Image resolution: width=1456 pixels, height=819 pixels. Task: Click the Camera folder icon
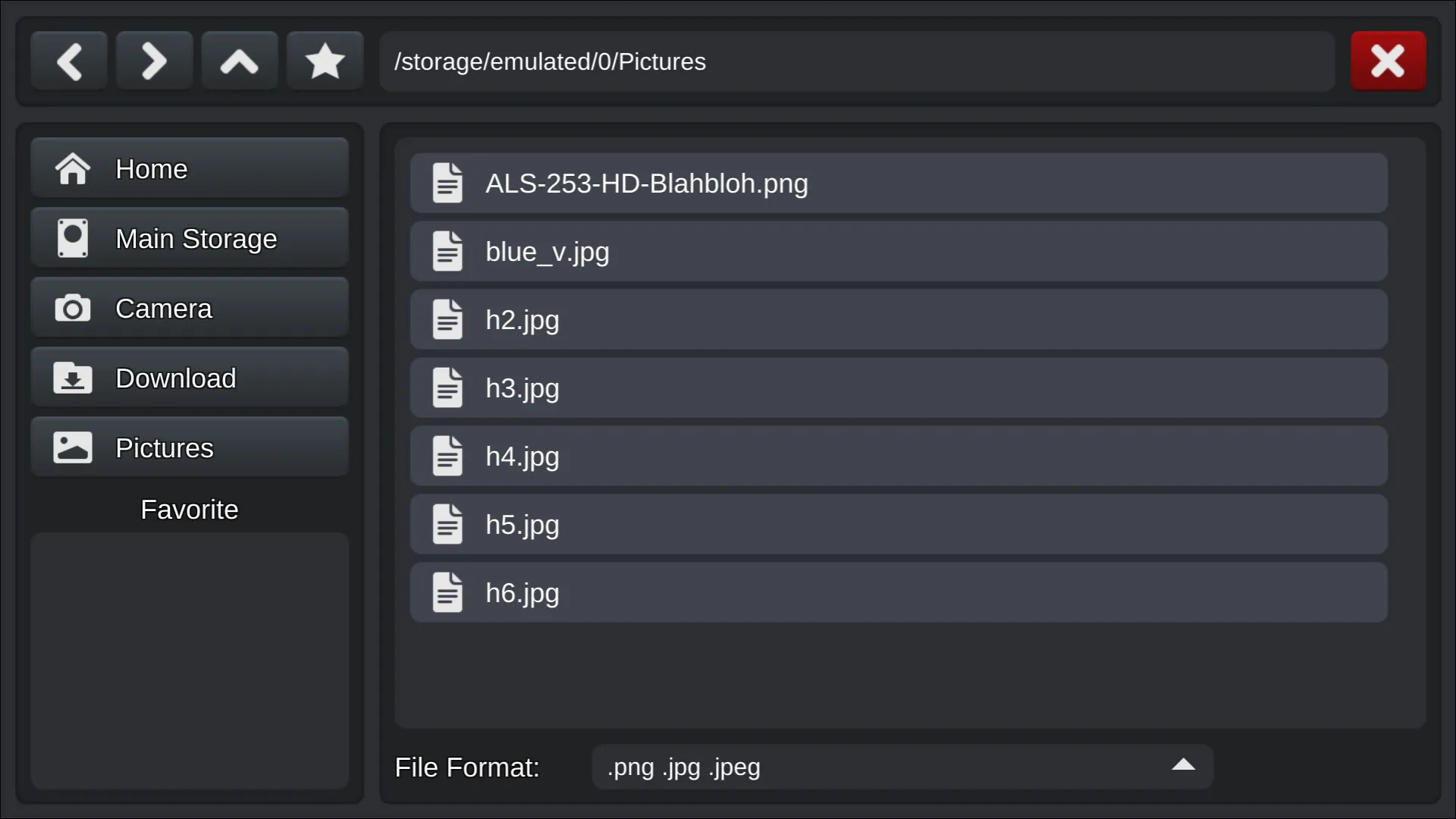(x=73, y=309)
